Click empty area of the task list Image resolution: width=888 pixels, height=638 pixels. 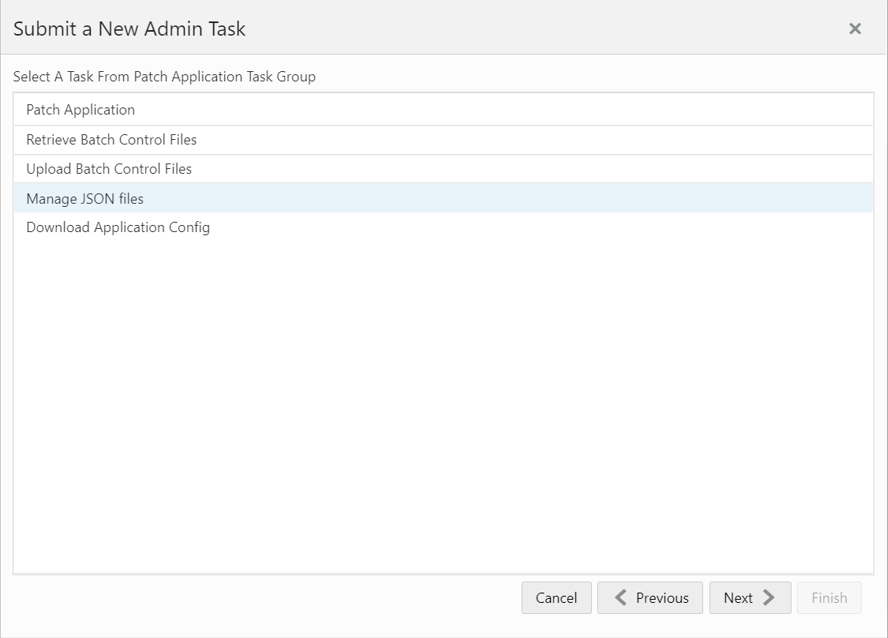coord(443,408)
